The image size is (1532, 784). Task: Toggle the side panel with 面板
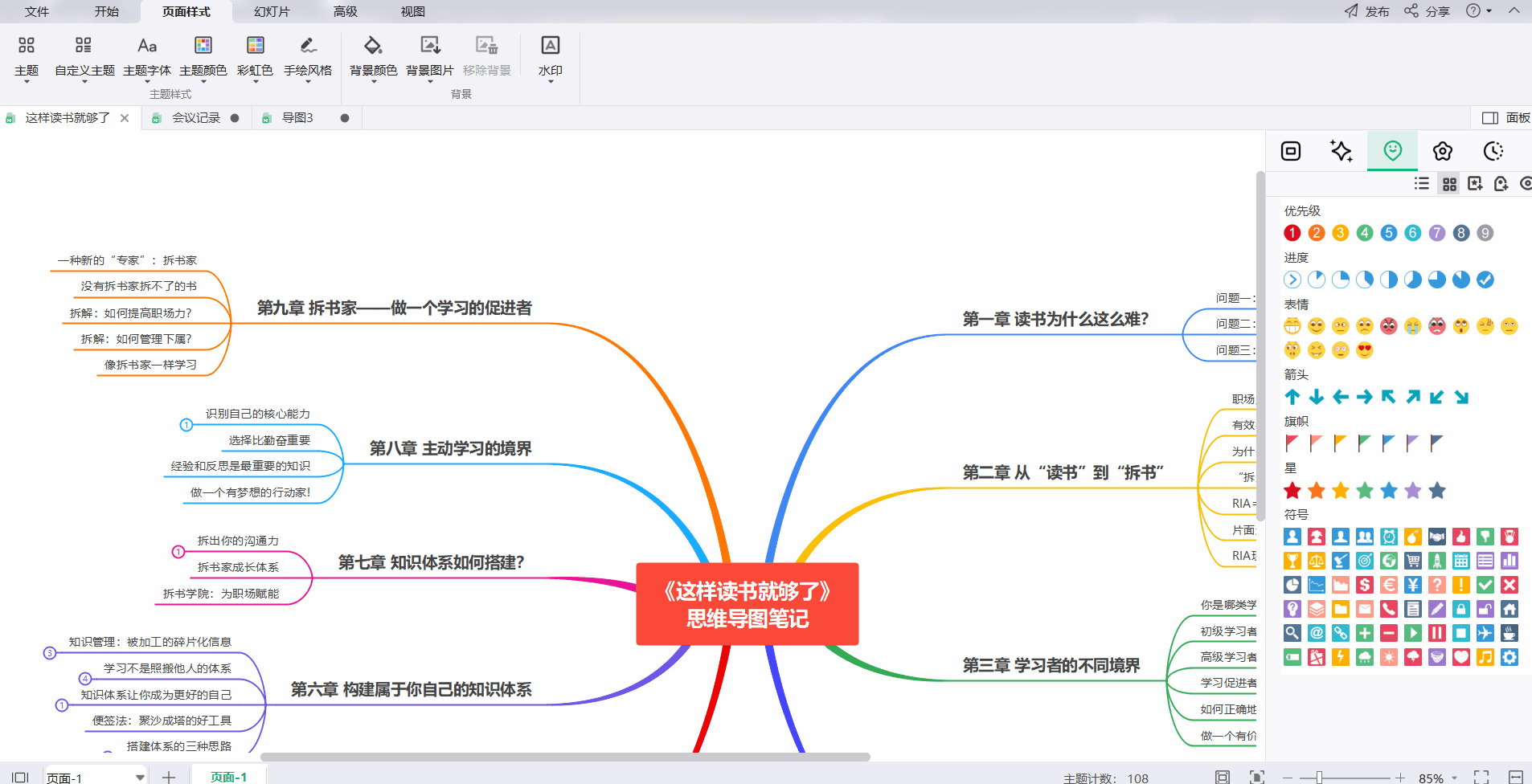point(1505,118)
